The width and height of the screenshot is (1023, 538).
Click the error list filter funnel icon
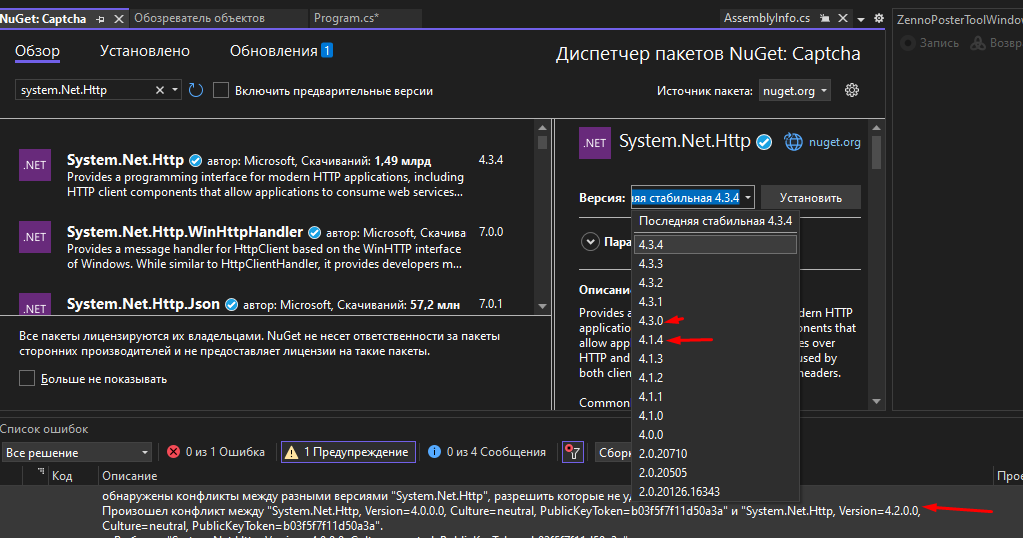click(x=573, y=452)
